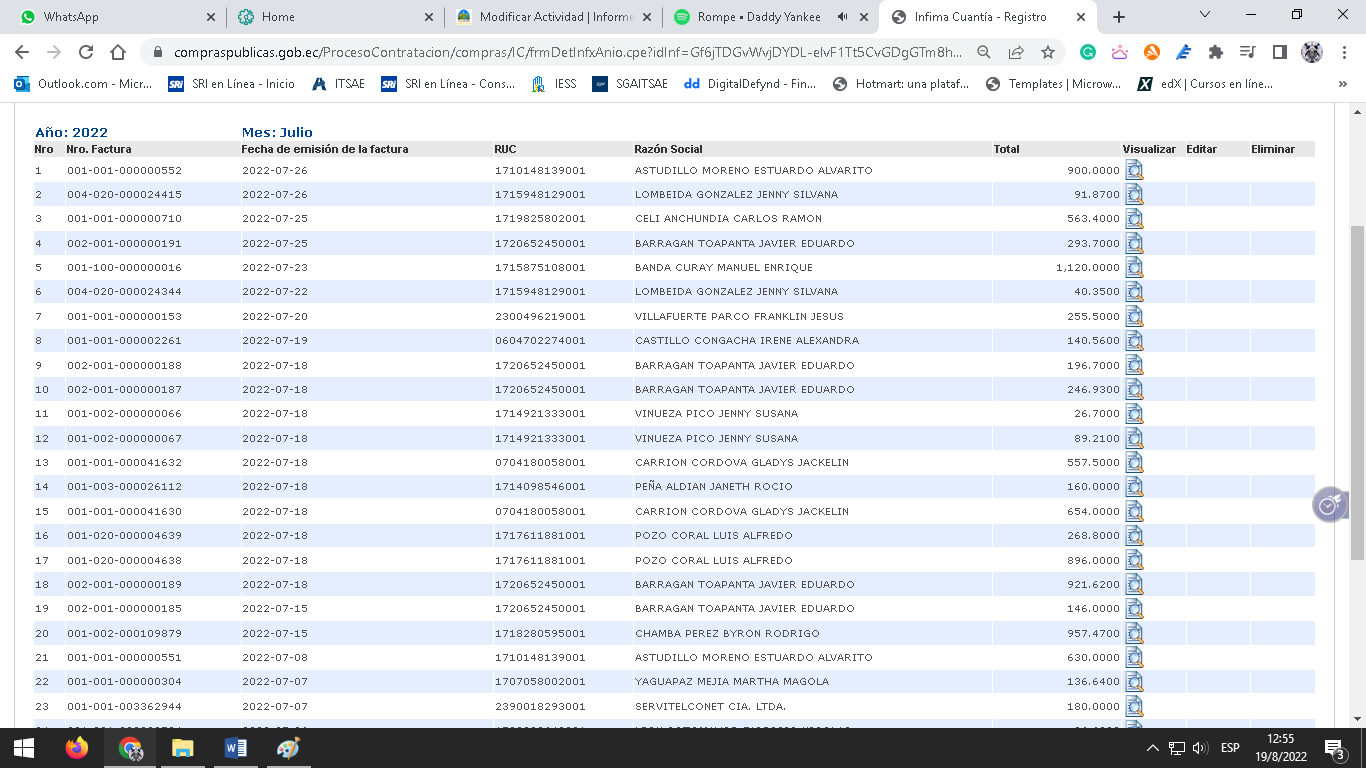Image resolution: width=1366 pixels, height=768 pixels.
Task: Open the Chrome extensions puzzle icon
Action: tap(1215, 52)
